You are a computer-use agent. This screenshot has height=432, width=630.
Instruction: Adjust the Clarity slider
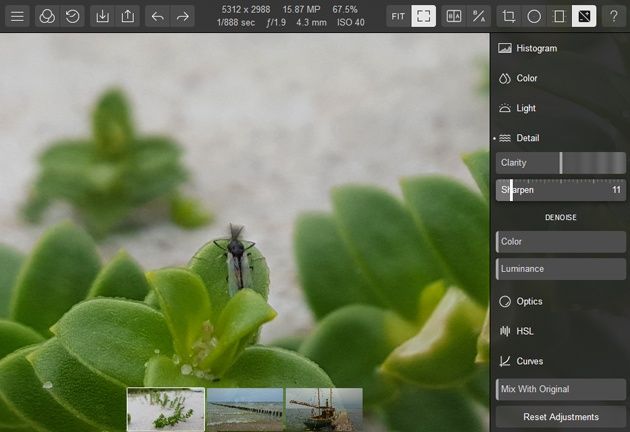pos(560,163)
